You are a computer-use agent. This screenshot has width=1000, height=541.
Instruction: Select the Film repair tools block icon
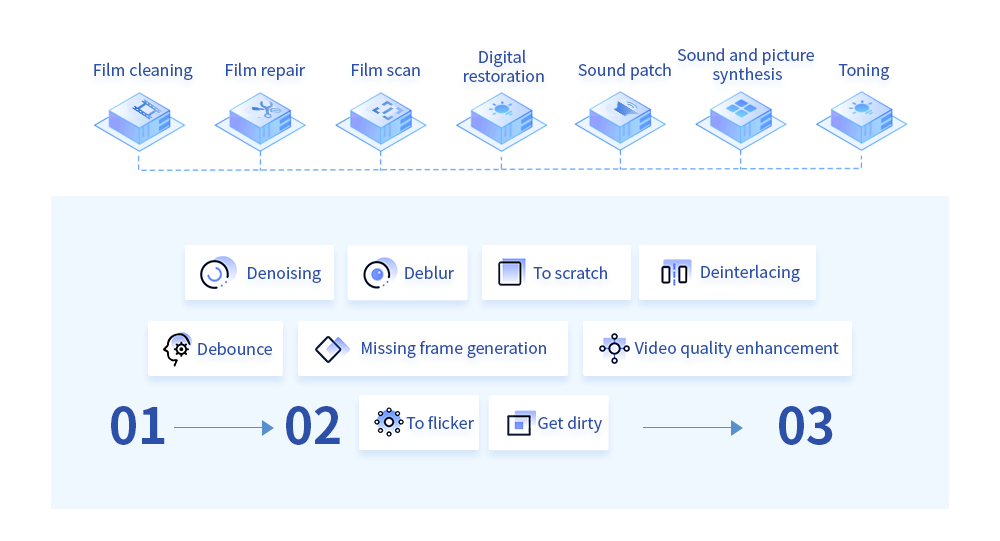pyautogui.click(x=260, y=119)
